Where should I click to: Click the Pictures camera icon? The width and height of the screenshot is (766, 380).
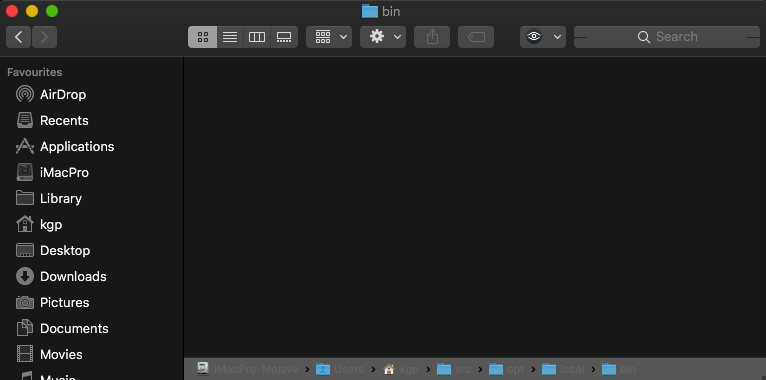(25, 302)
